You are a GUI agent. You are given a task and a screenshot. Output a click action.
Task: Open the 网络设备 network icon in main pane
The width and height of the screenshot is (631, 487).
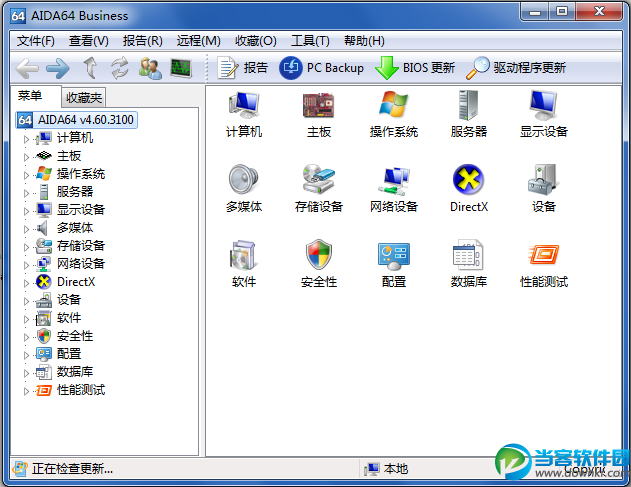394,180
